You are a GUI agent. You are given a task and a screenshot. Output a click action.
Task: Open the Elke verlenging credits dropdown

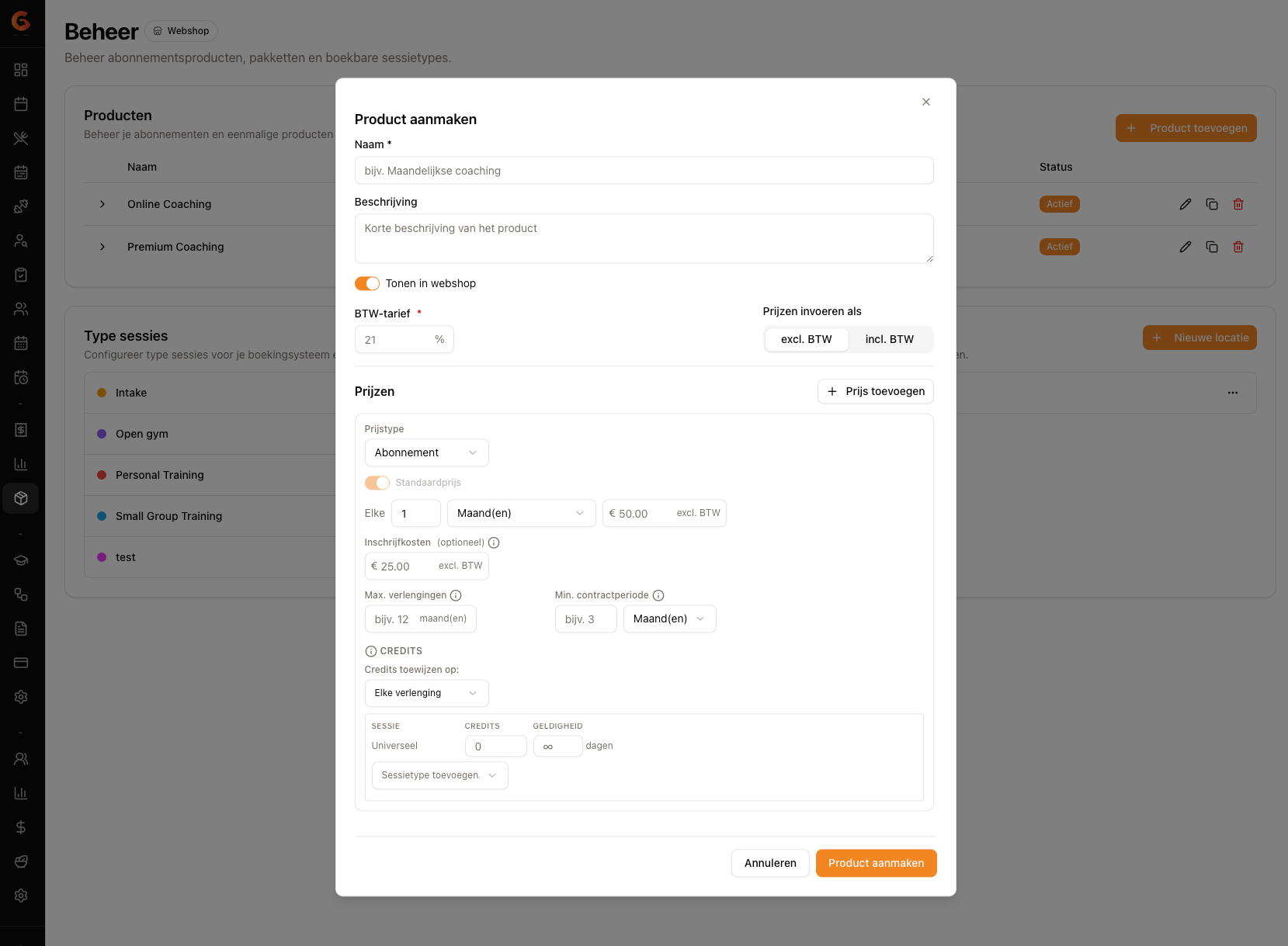tap(427, 693)
